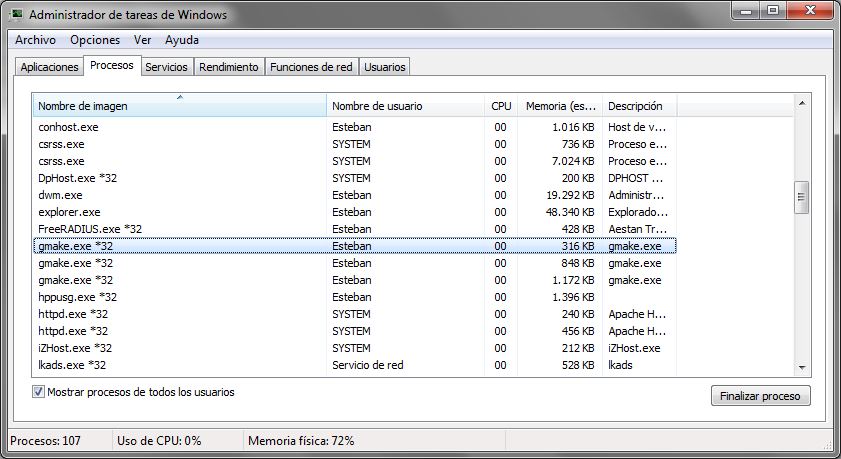Open the Funciones de red tab
The width and height of the screenshot is (841, 459).
click(x=311, y=67)
